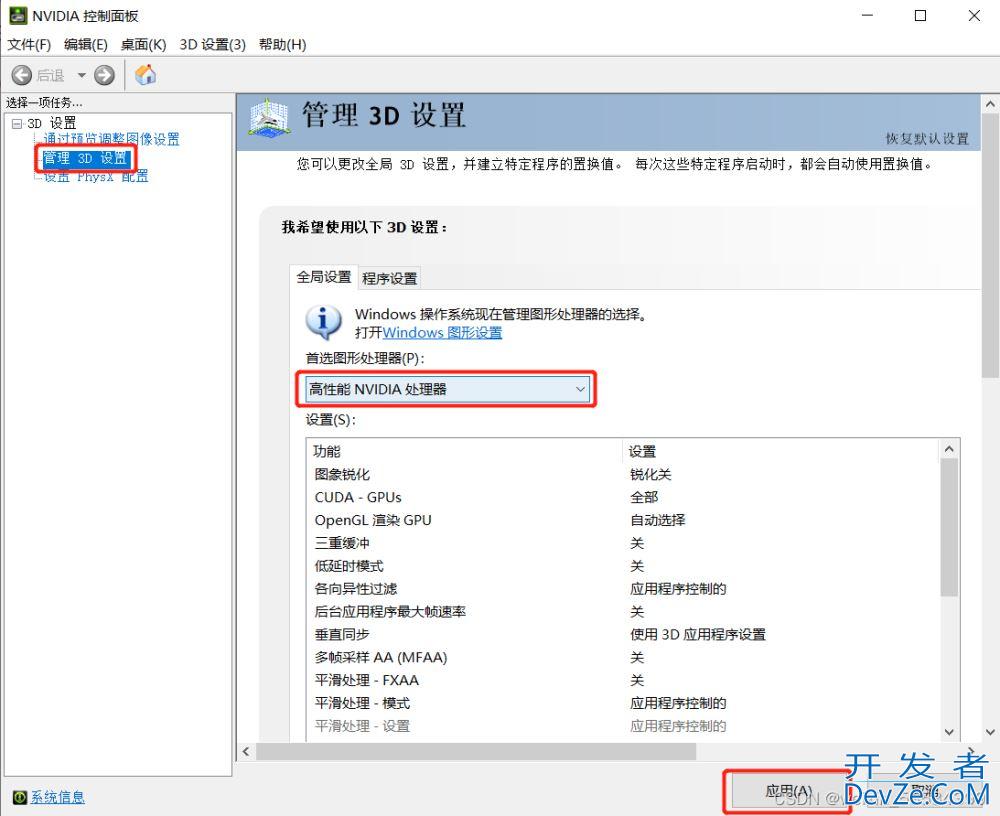Click the Forward arrow icon
Screen dimensions: 1000x816
[104, 75]
